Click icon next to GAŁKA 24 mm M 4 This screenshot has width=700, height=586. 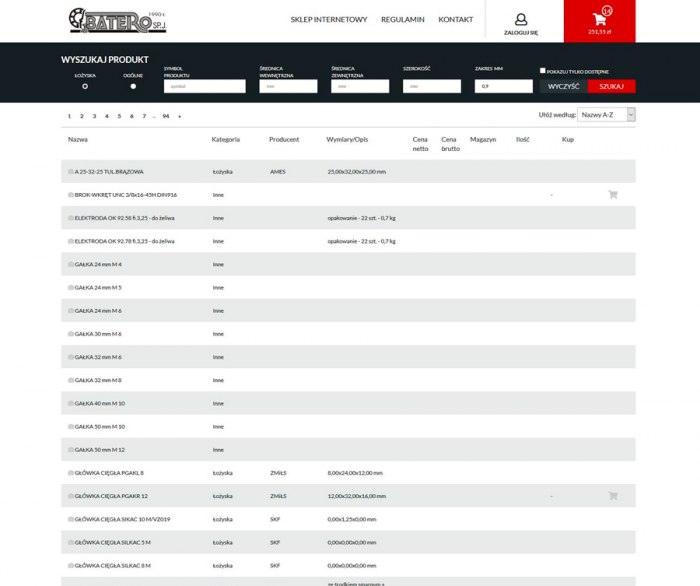point(71,264)
